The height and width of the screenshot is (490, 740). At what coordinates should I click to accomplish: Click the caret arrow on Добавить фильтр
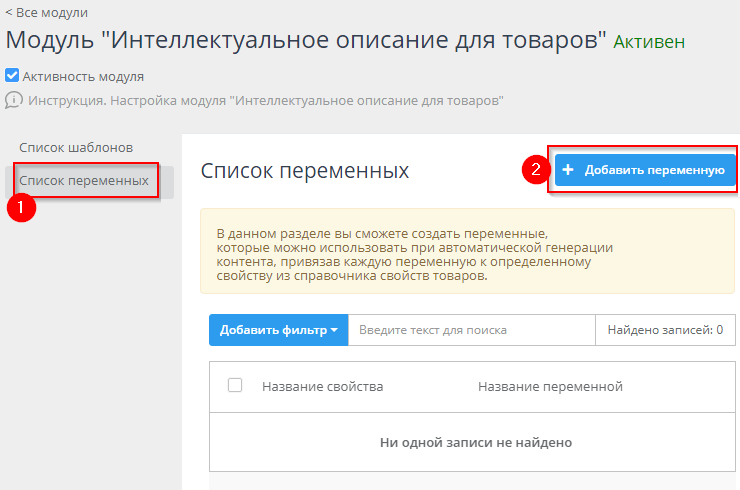(334, 330)
